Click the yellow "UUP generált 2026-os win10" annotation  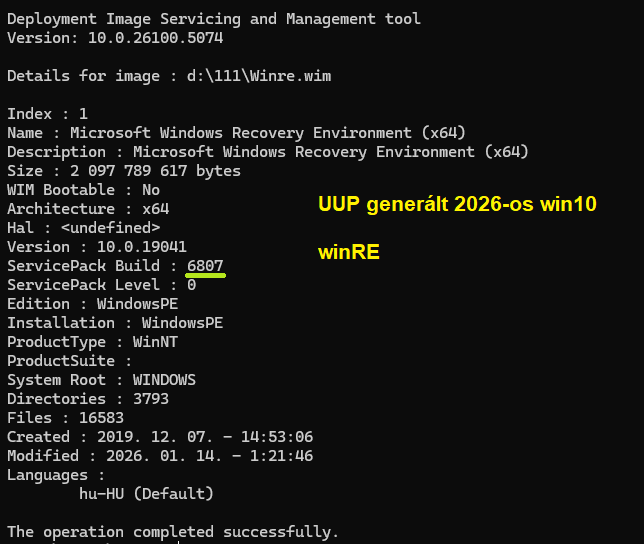tap(457, 205)
